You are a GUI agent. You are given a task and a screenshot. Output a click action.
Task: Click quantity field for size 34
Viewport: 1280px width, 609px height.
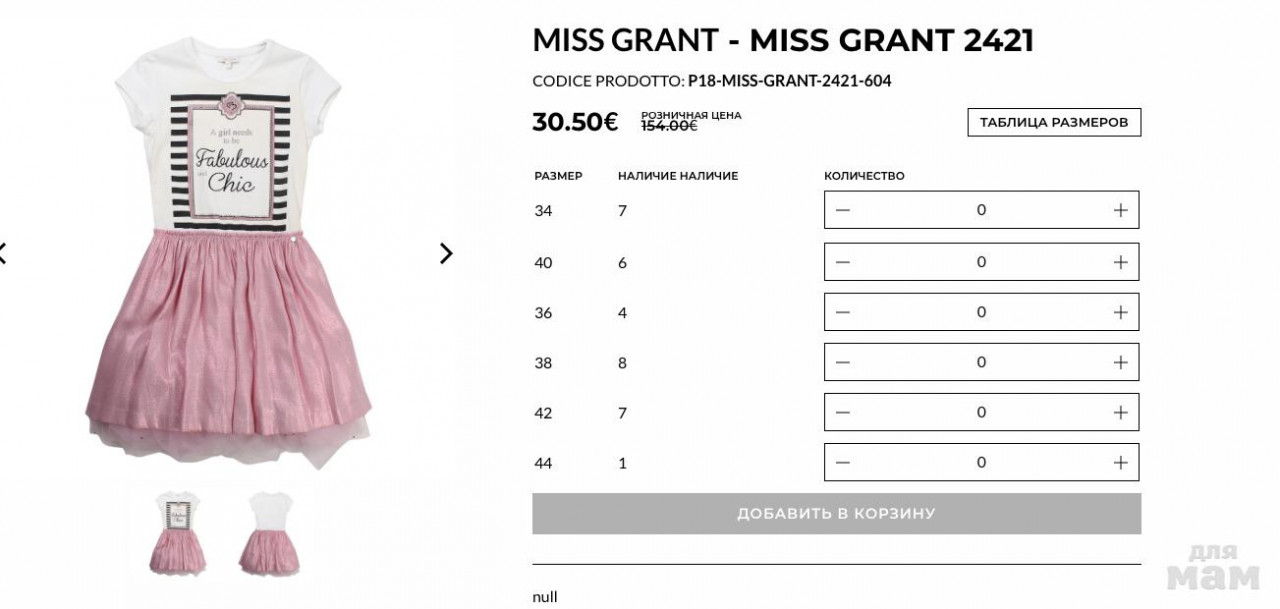981,210
